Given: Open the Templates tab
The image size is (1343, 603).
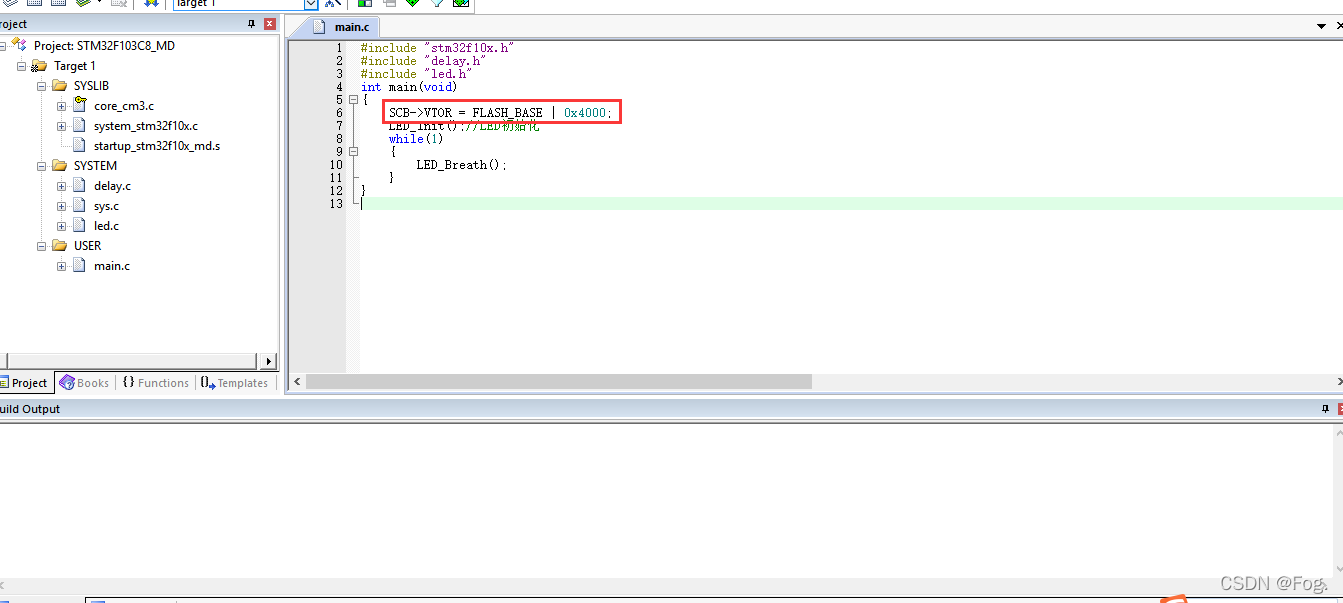Looking at the screenshot, I should point(234,383).
